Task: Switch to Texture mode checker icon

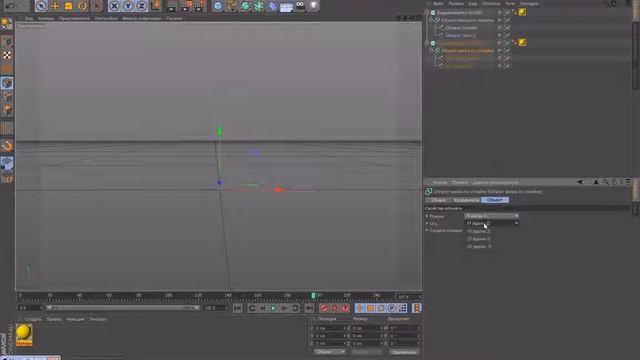Action: point(7,55)
